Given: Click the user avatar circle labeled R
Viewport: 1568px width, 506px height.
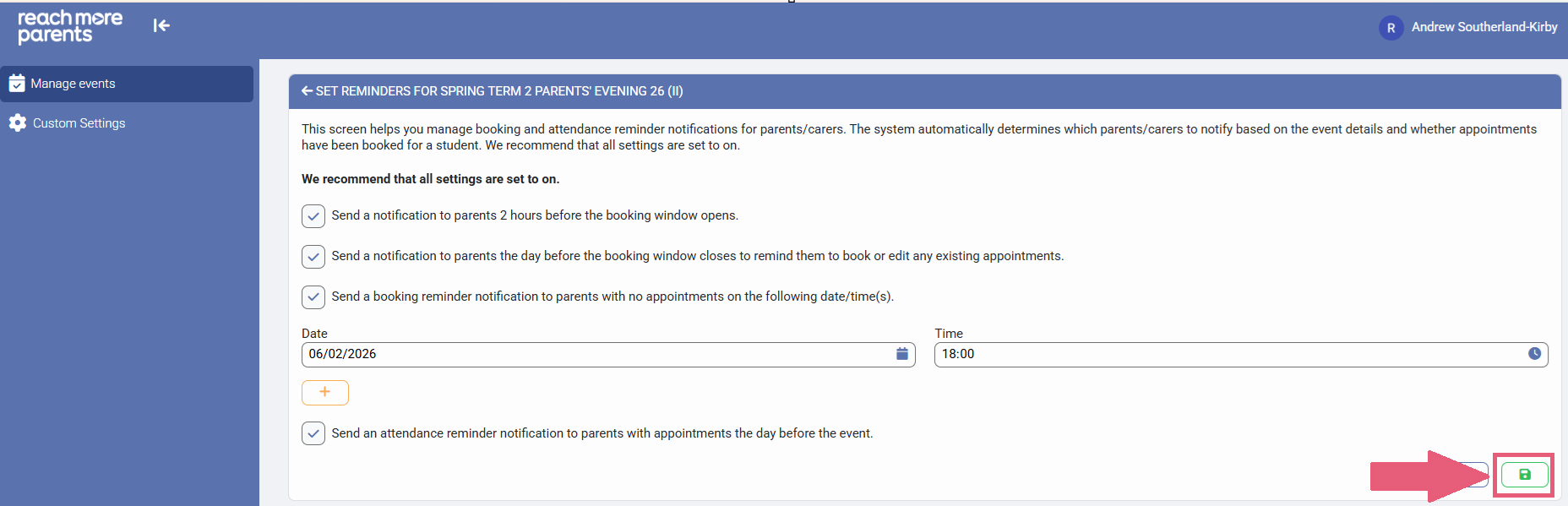Looking at the screenshot, I should click(1391, 28).
